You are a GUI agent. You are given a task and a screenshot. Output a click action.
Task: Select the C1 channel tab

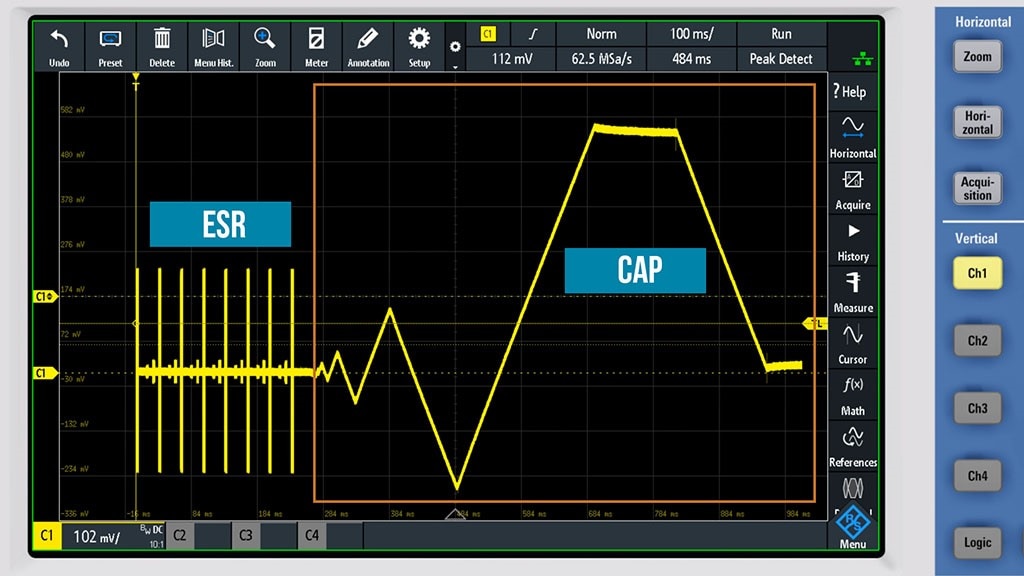46,536
